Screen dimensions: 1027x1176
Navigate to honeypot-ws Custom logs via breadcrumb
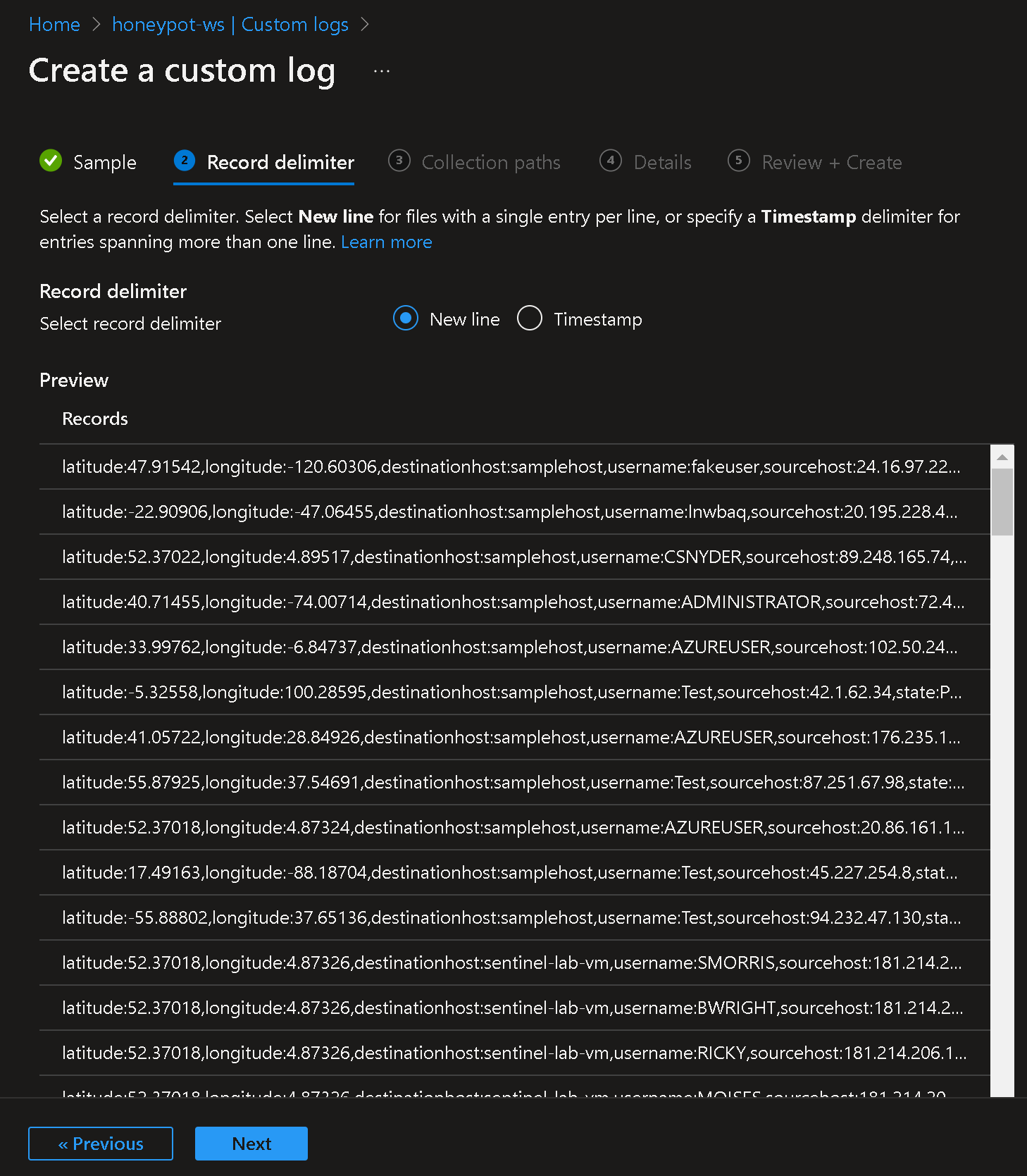230,24
